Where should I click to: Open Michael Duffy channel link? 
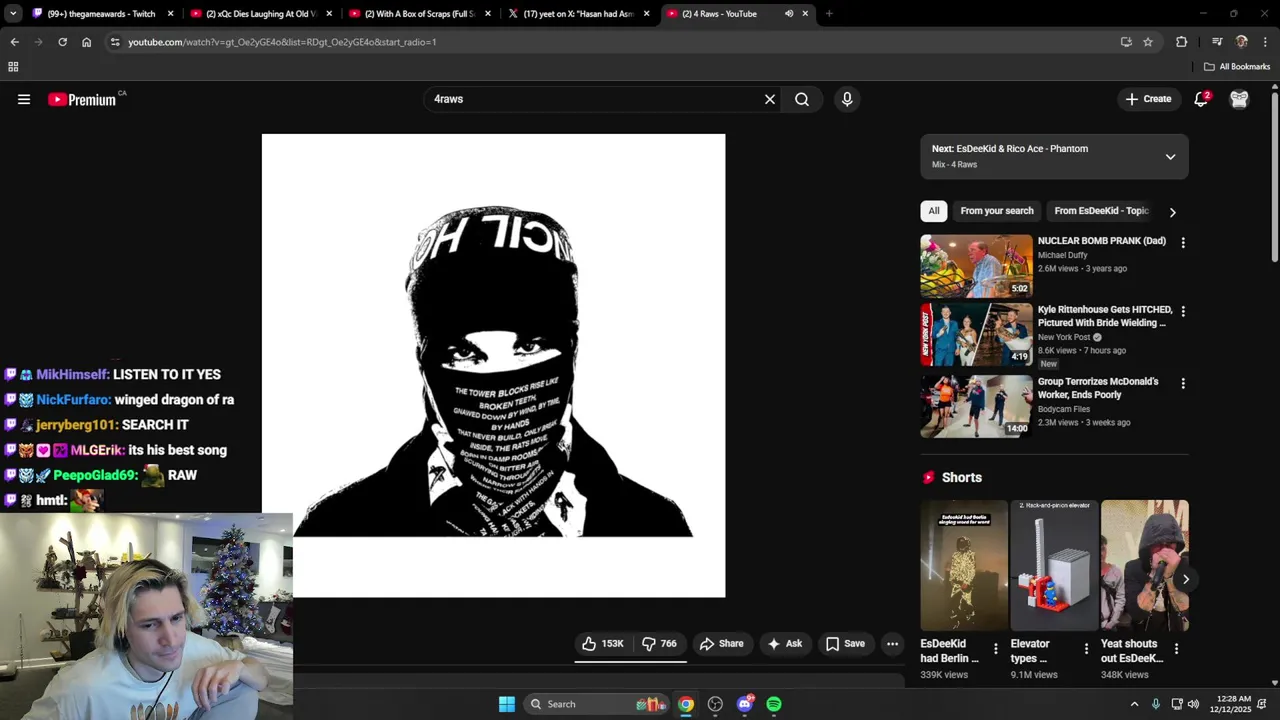point(1062,255)
